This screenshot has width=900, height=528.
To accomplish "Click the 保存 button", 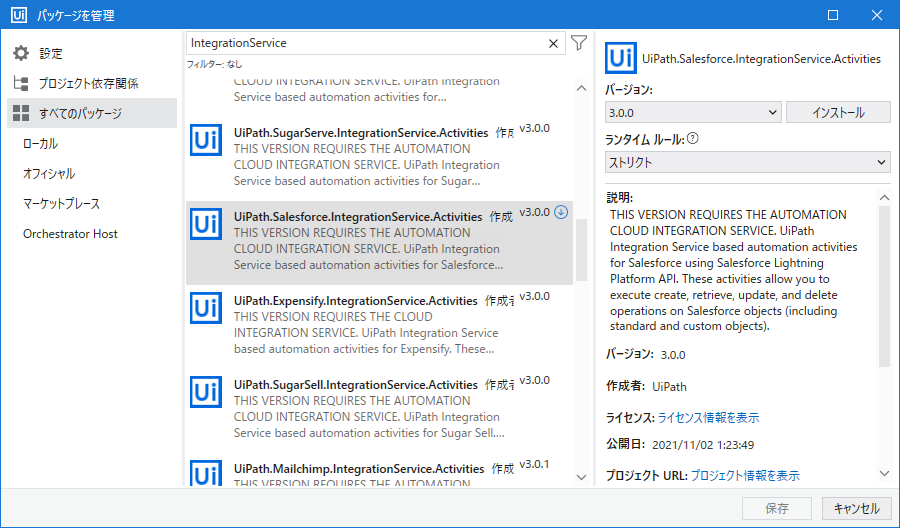I will [777, 508].
